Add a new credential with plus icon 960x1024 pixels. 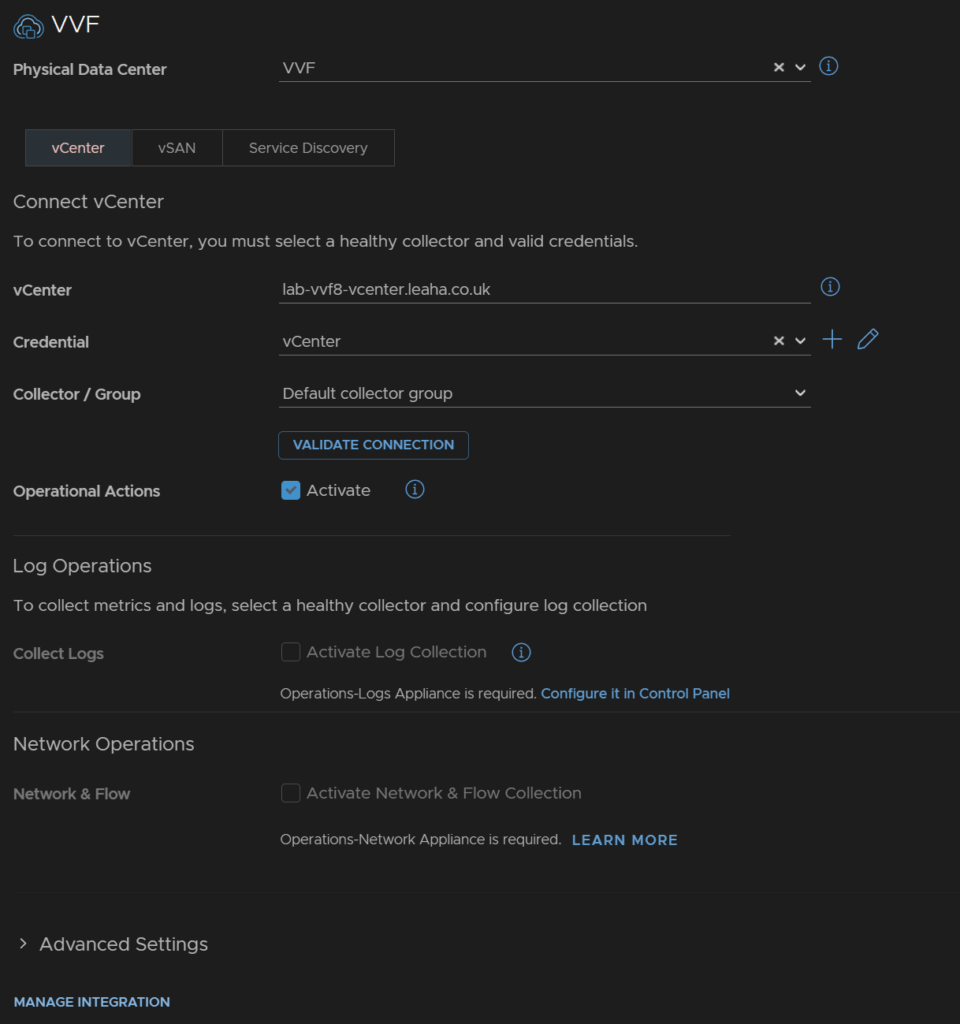(832, 340)
